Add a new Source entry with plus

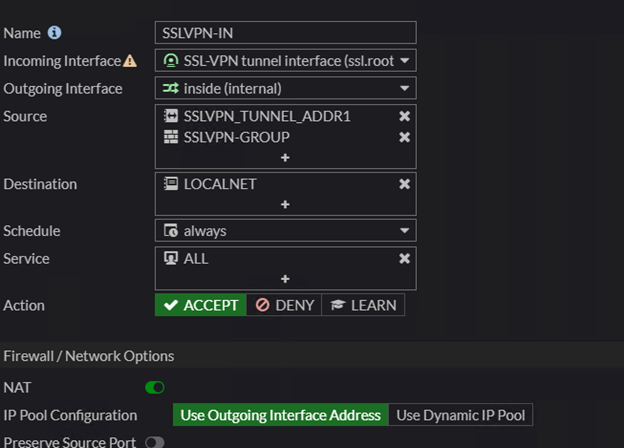point(285,158)
